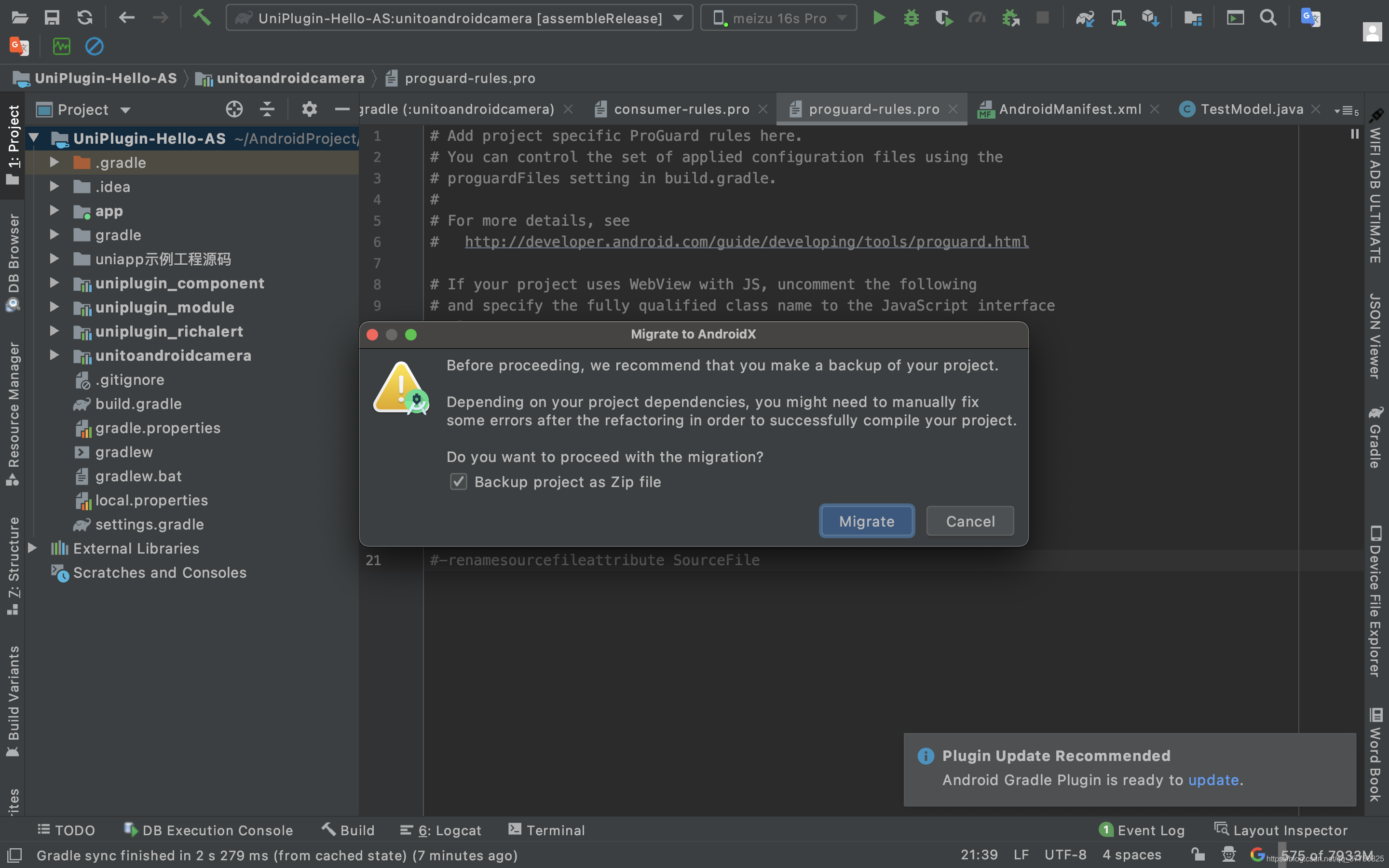This screenshot has width=1389, height=868.
Task: Expand the uniplugin_component module
Action: point(54,283)
